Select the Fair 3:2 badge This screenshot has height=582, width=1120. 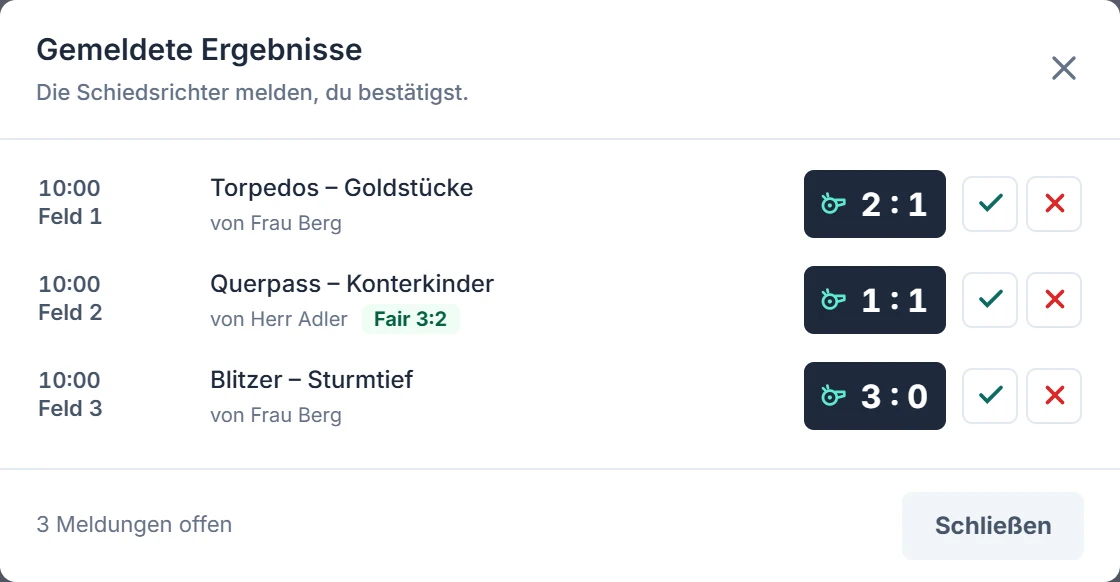pyautogui.click(x=411, y=319)
